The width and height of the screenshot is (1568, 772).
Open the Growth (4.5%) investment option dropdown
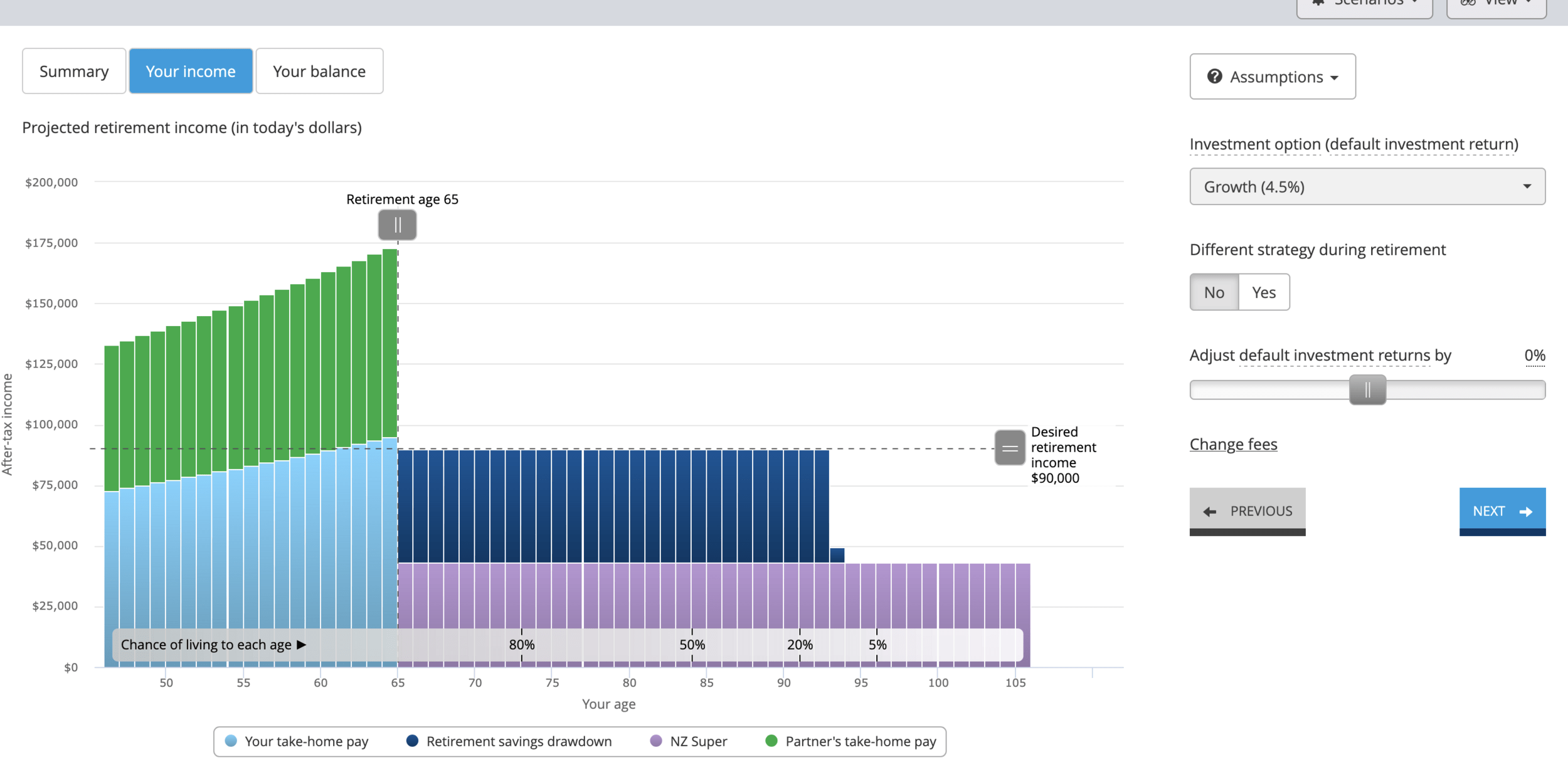1367,186
